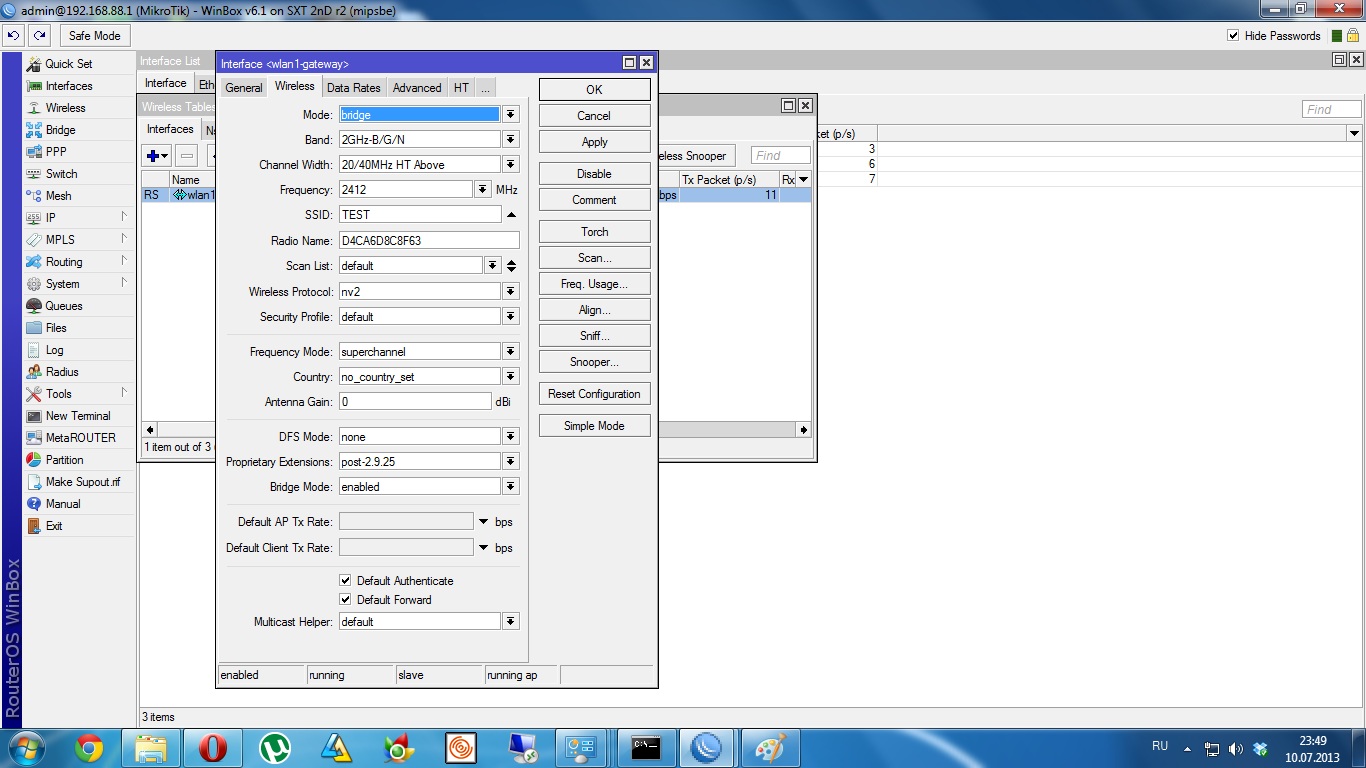Open the Opera browser from the taskbar
1366x768 pixels.
click(x=212, y=748)
